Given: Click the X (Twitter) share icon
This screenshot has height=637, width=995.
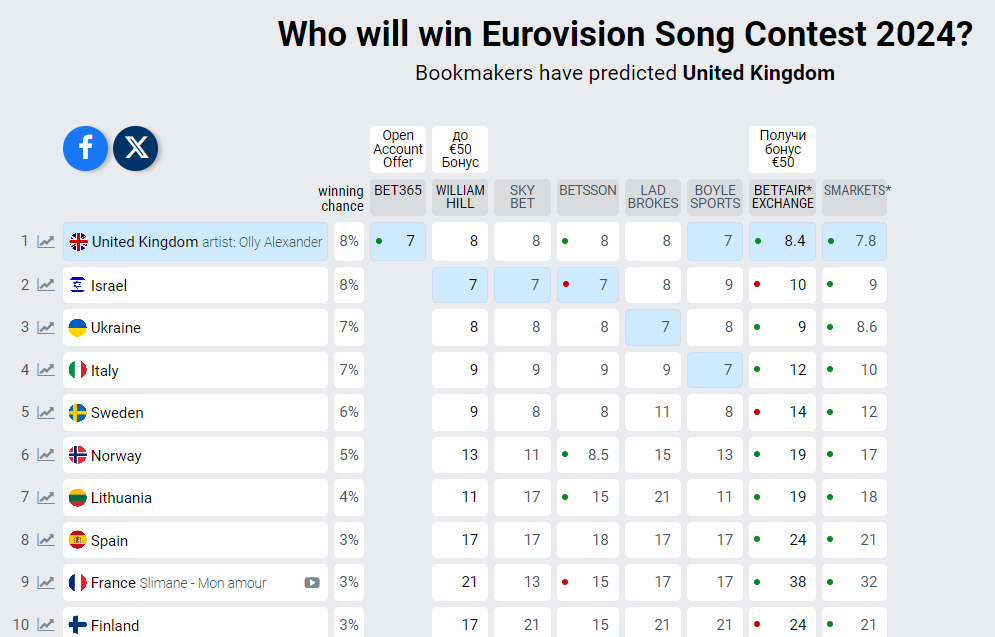Looking at the screenshot, I should (x=136, y=148).
